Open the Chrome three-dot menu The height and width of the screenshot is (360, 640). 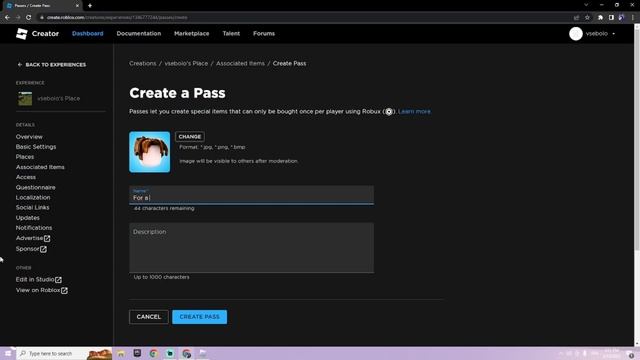point(633,18)
